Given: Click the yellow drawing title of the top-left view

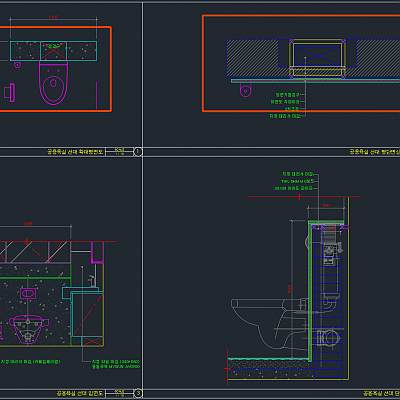Looking at the screenshot, I should click(x=75, y=152).
